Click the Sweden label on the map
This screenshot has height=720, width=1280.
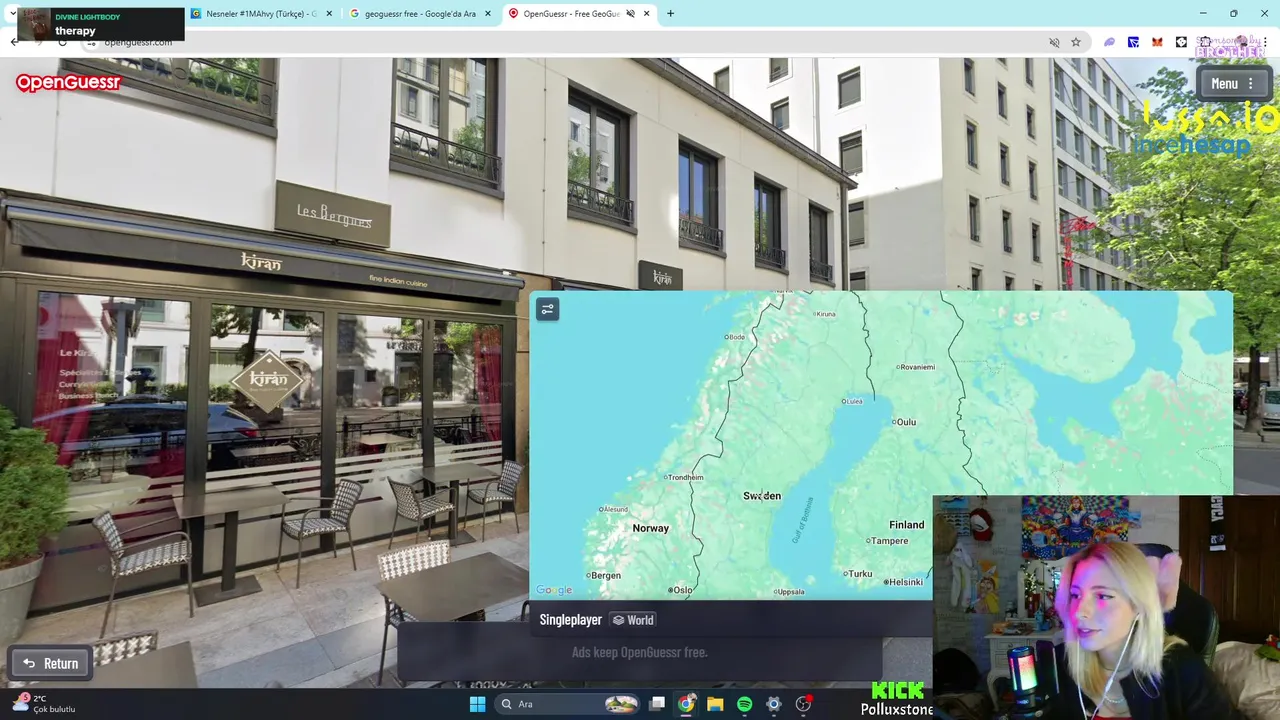click(762, 496)
